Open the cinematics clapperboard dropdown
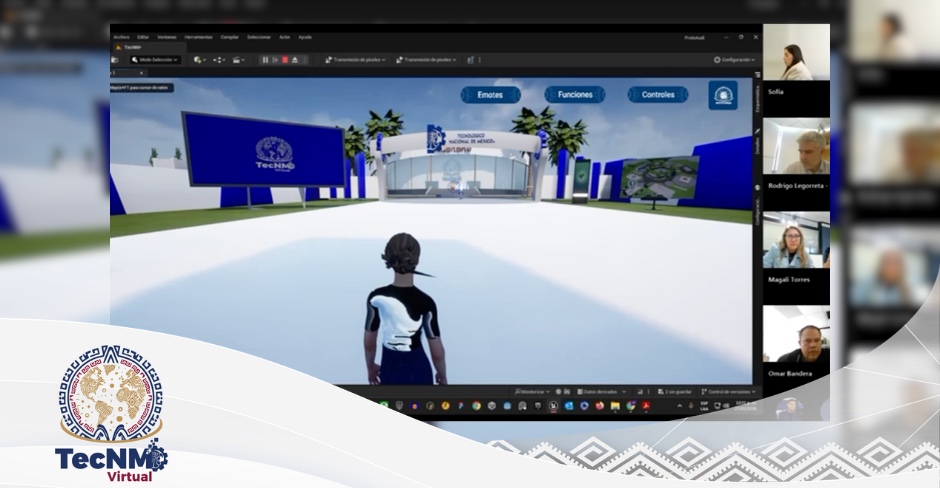The height and width of the screenshot is (488, 940). click(239, 60)
